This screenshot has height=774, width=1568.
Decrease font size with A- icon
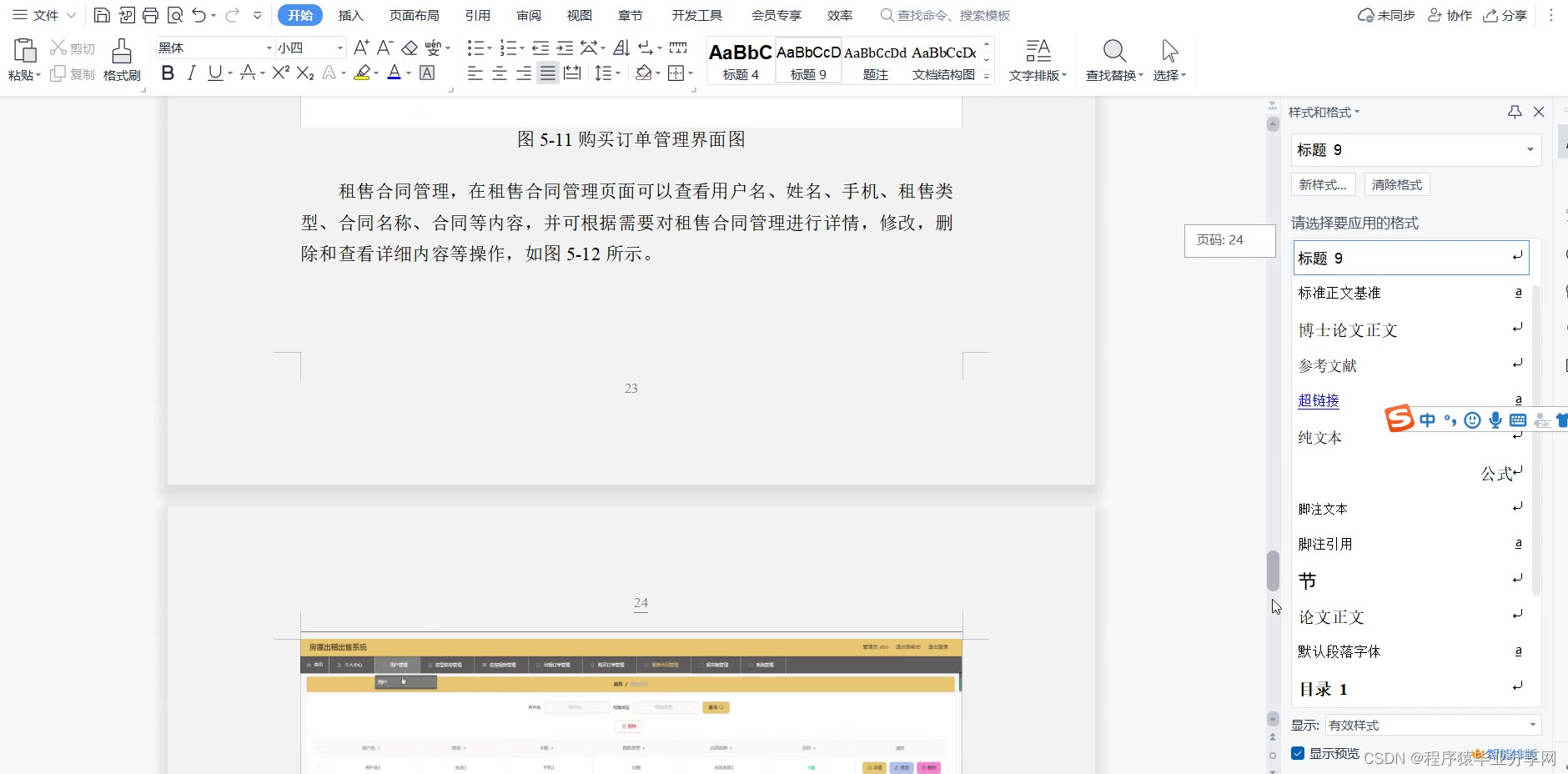click(x=384, y=48)
